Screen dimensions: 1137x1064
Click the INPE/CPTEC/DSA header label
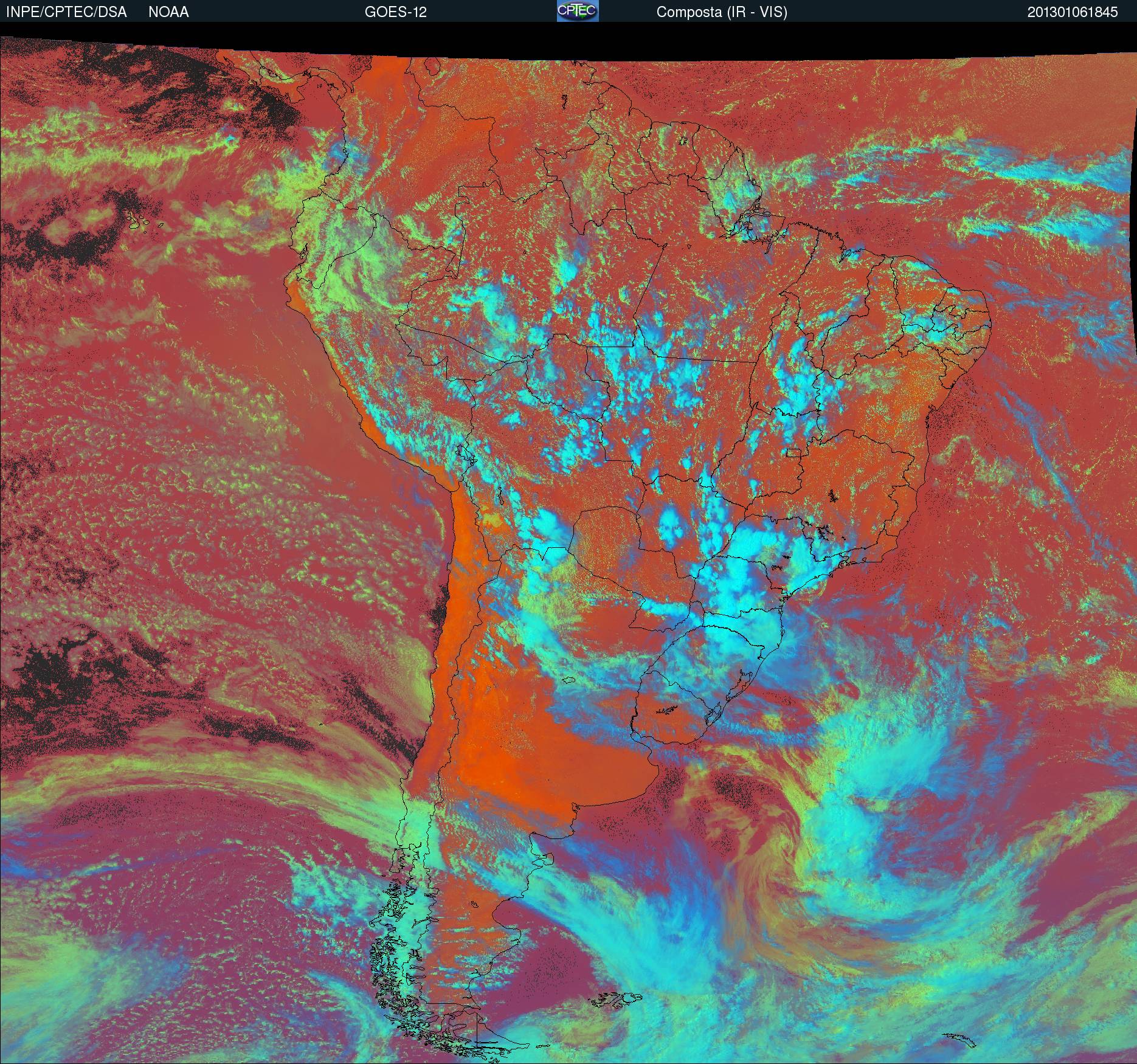[66, 12]
